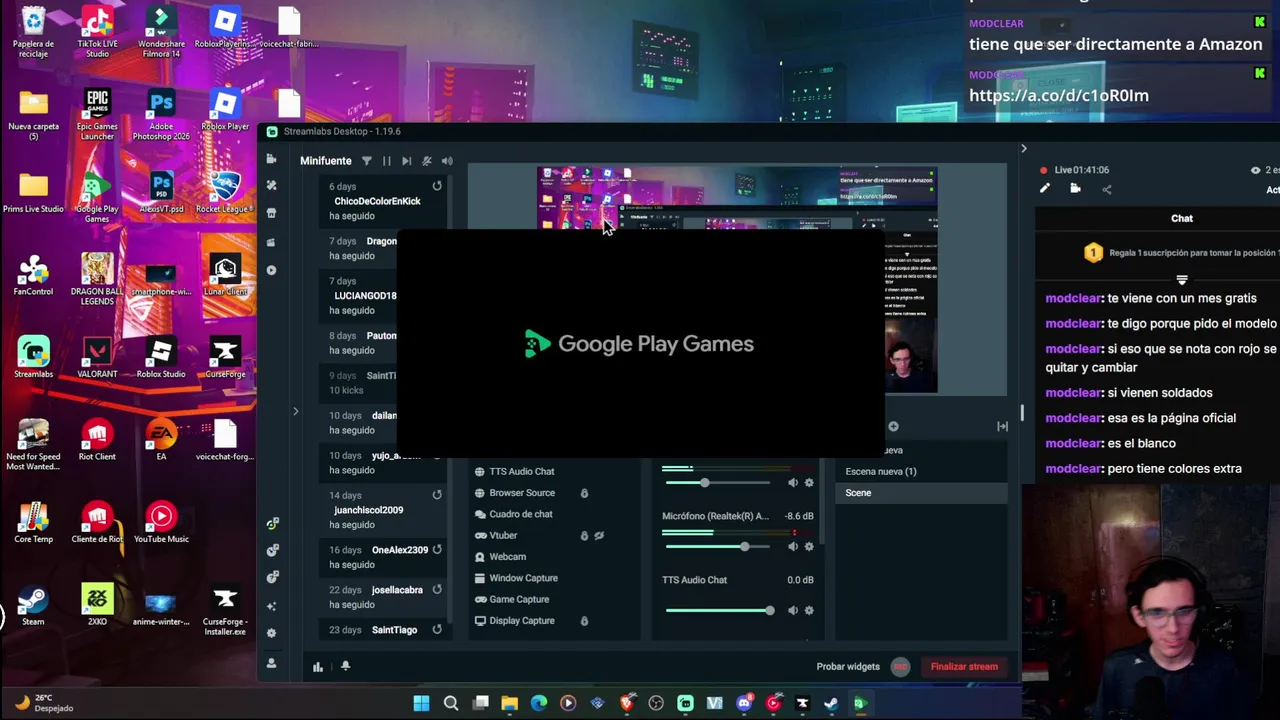Open taskbar Search icon
The image size is (1280, 720).
[451, 703]
